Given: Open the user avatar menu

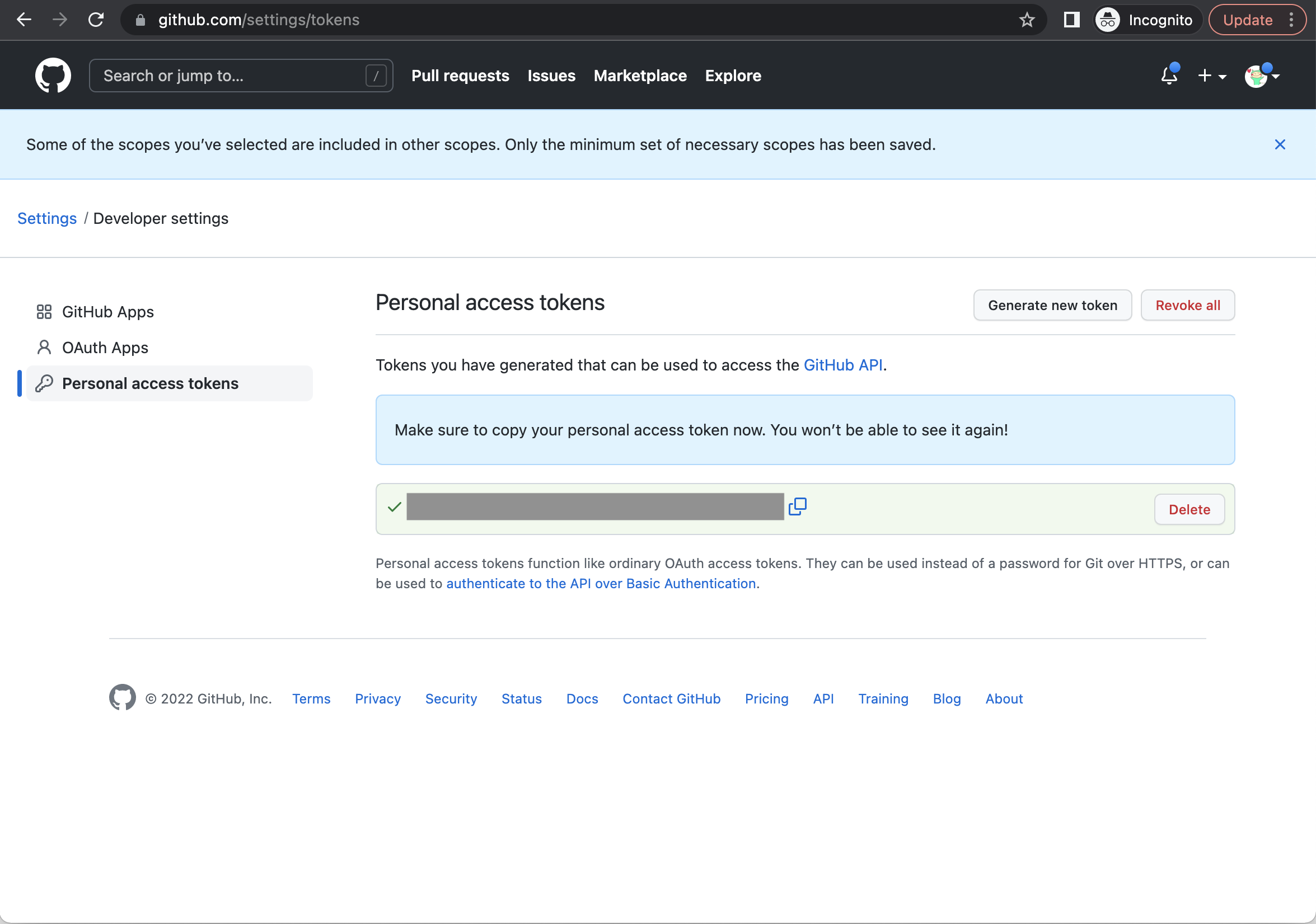Looking at the screenshot, I should [1262, 76].
